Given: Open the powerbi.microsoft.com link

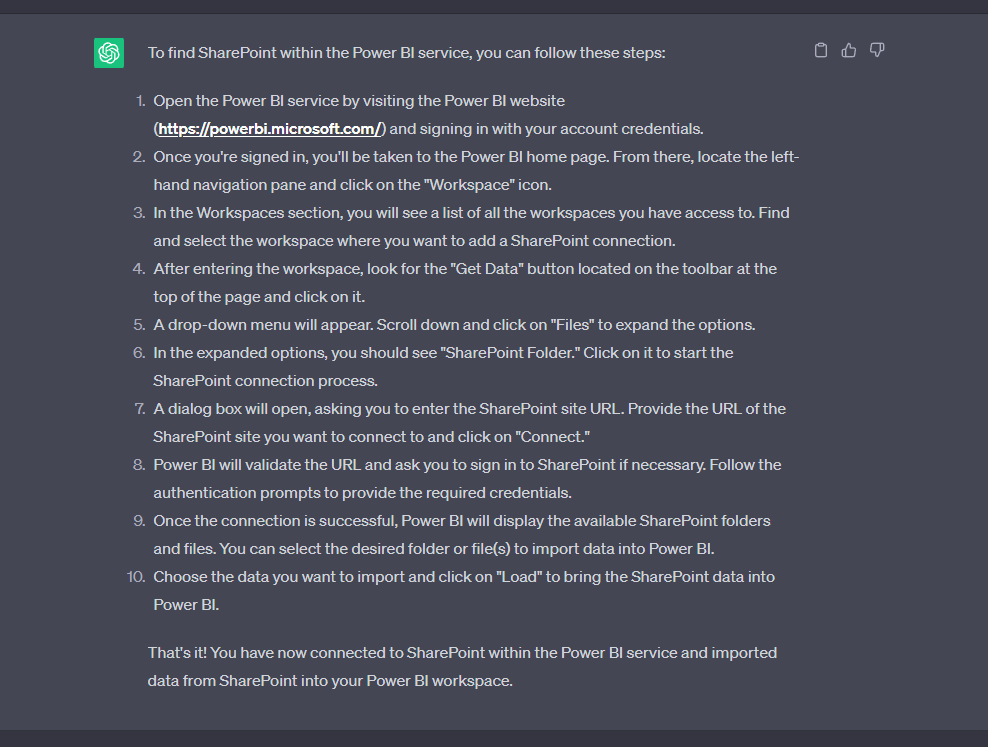Looking at the screenshot, I should click(270, 128).
